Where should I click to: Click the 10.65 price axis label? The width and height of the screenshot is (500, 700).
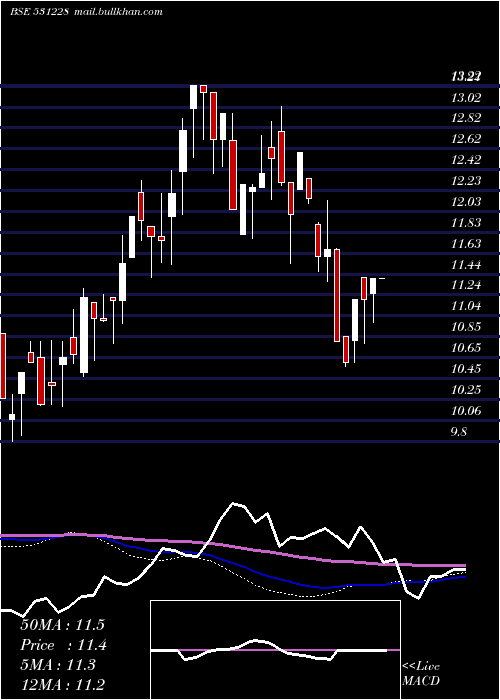click(466, 347)
